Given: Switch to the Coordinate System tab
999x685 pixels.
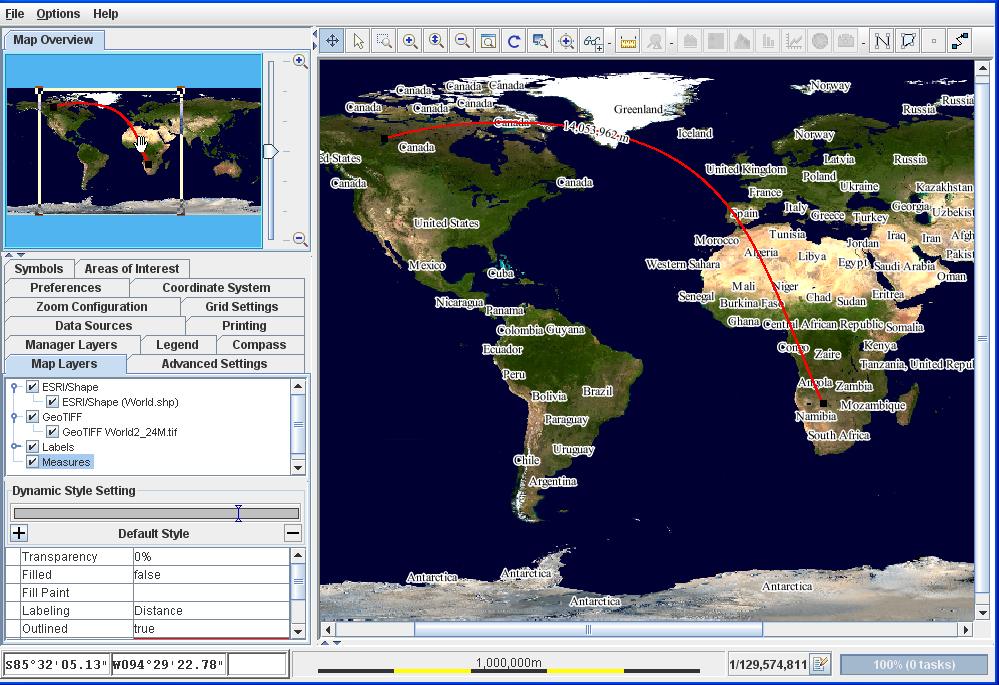Looking at the screenshot, I should point(216,288).
